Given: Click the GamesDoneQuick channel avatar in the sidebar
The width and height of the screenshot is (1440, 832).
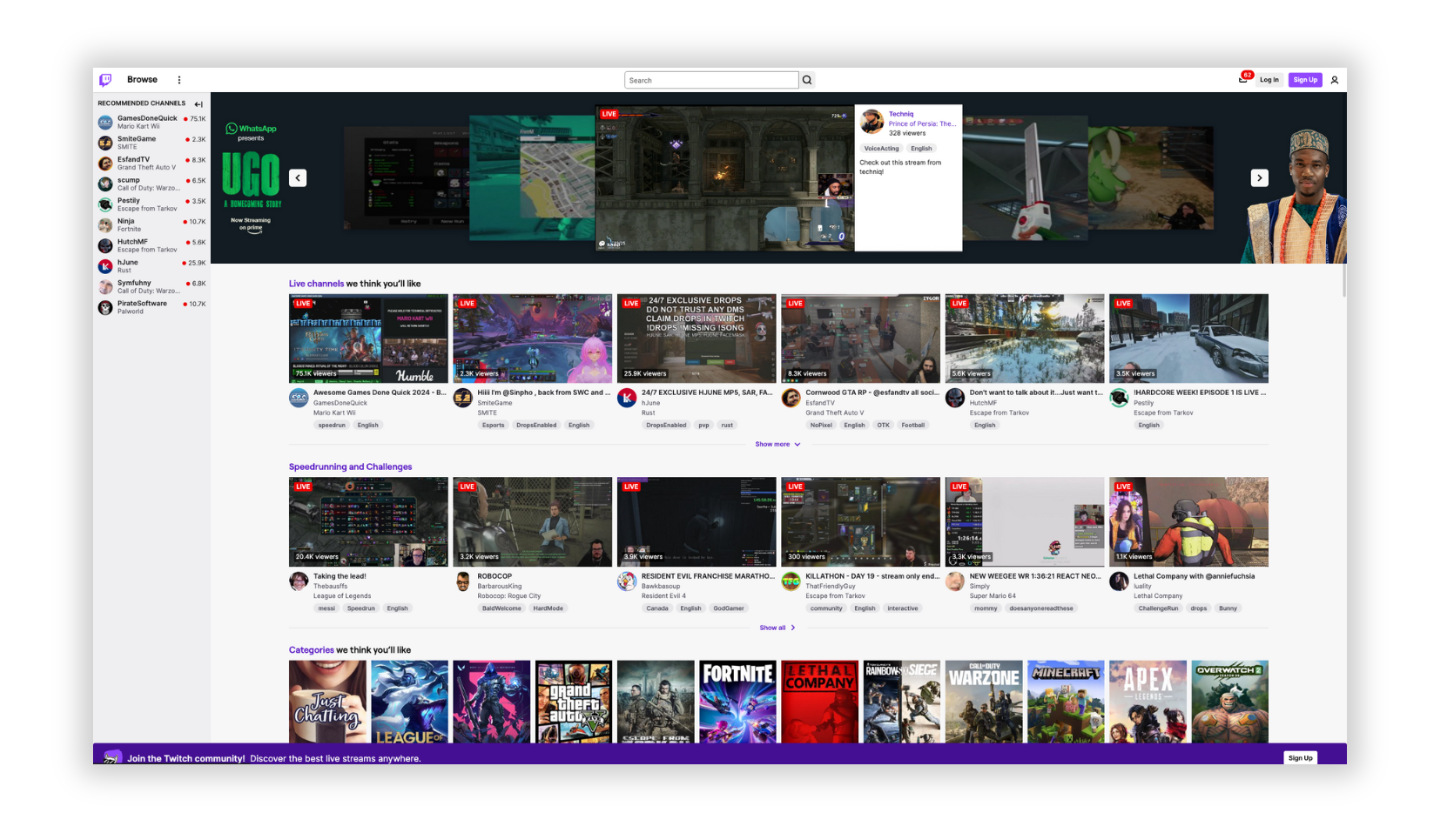Looking at the screenshot, I should [103, 121].
